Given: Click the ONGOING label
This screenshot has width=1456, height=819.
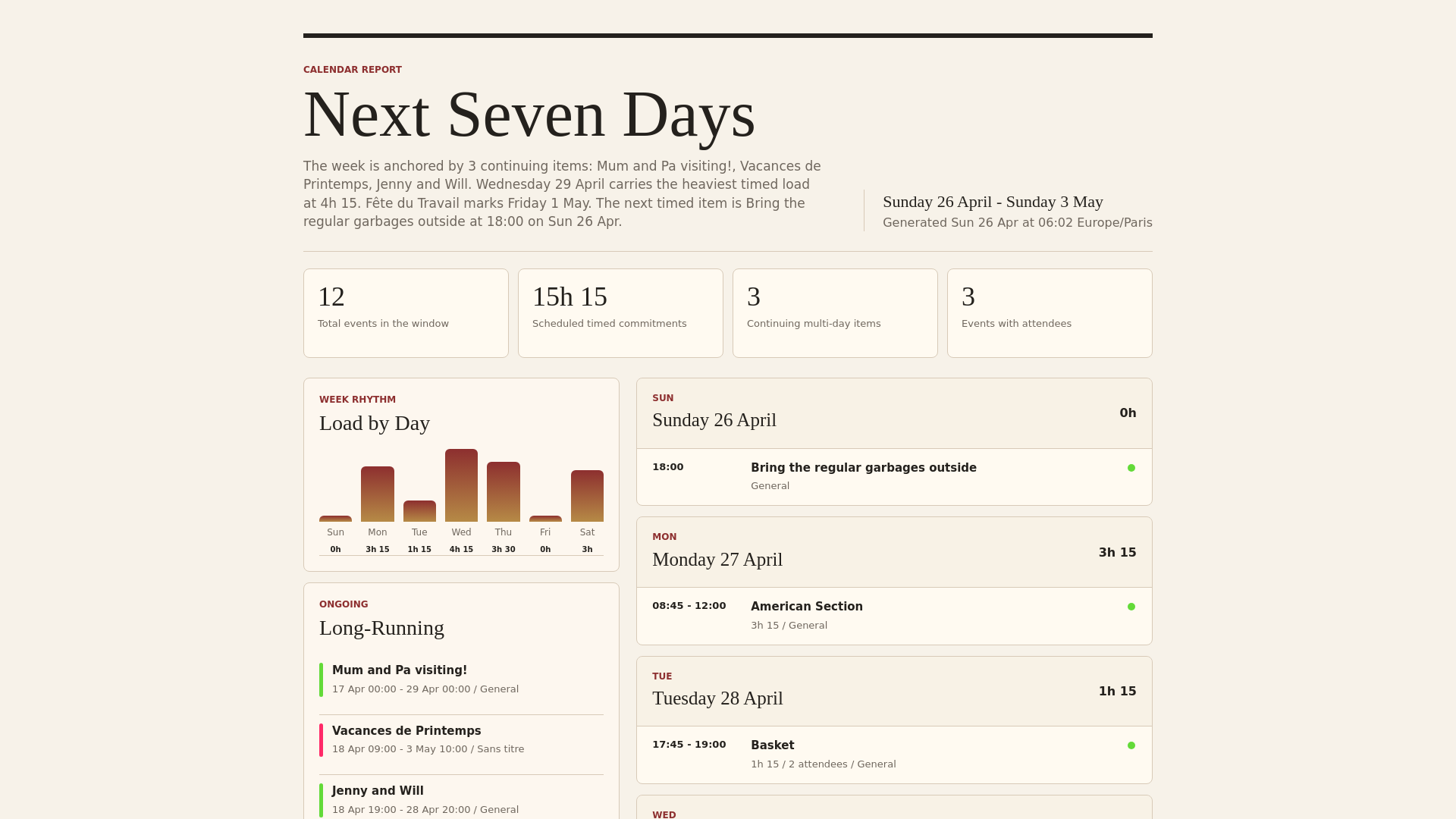Looking at the screenshot, I should 344,604.
